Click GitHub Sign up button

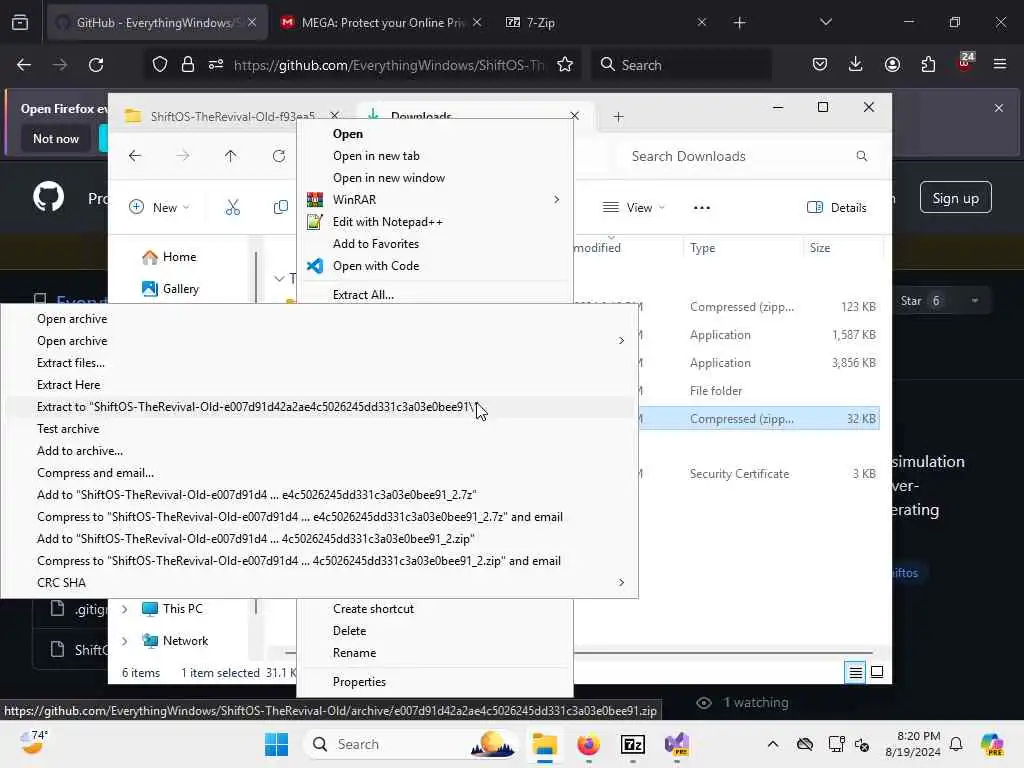coord(955,198)
